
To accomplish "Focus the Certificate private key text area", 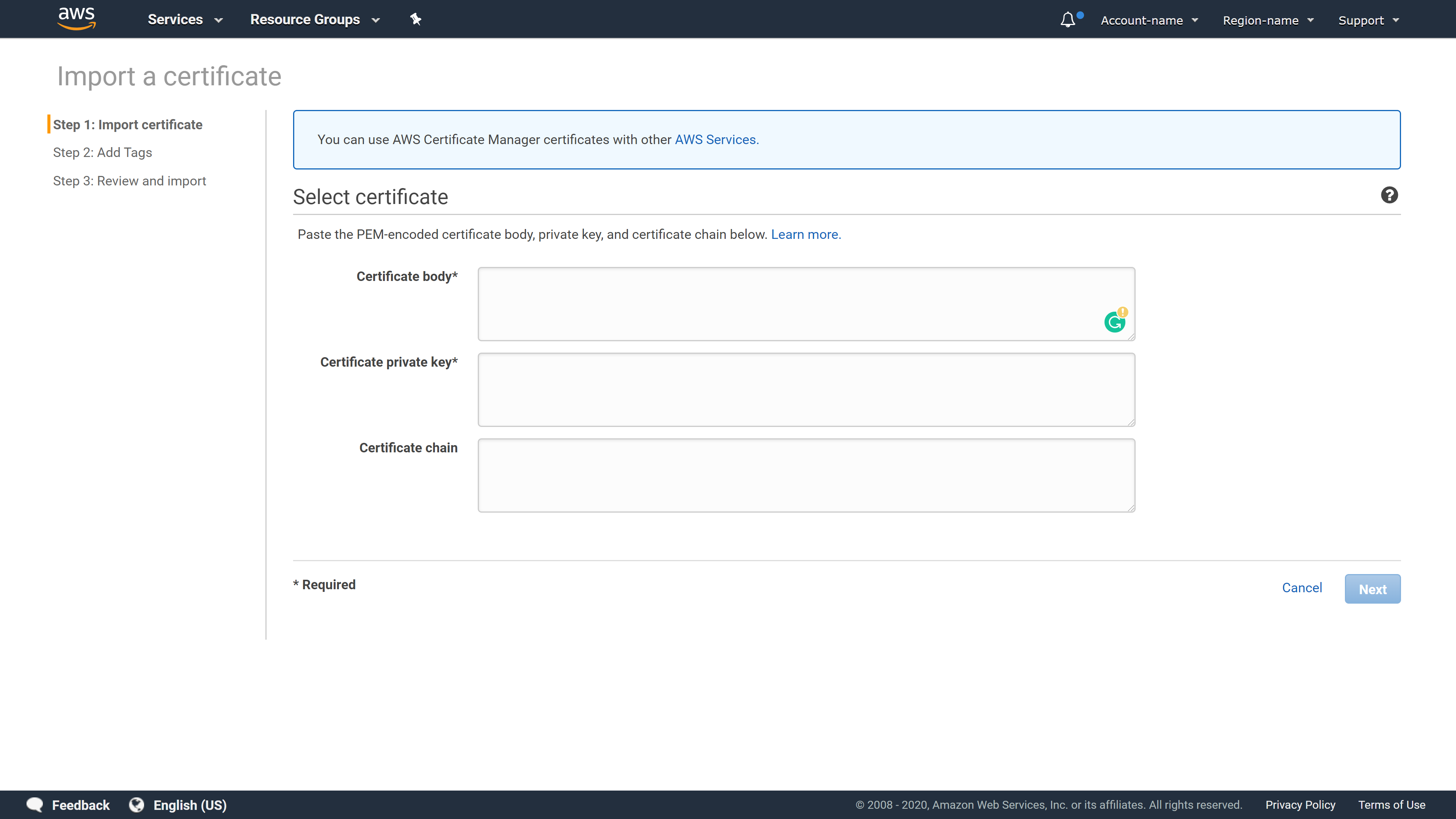I will click(806, 390).
